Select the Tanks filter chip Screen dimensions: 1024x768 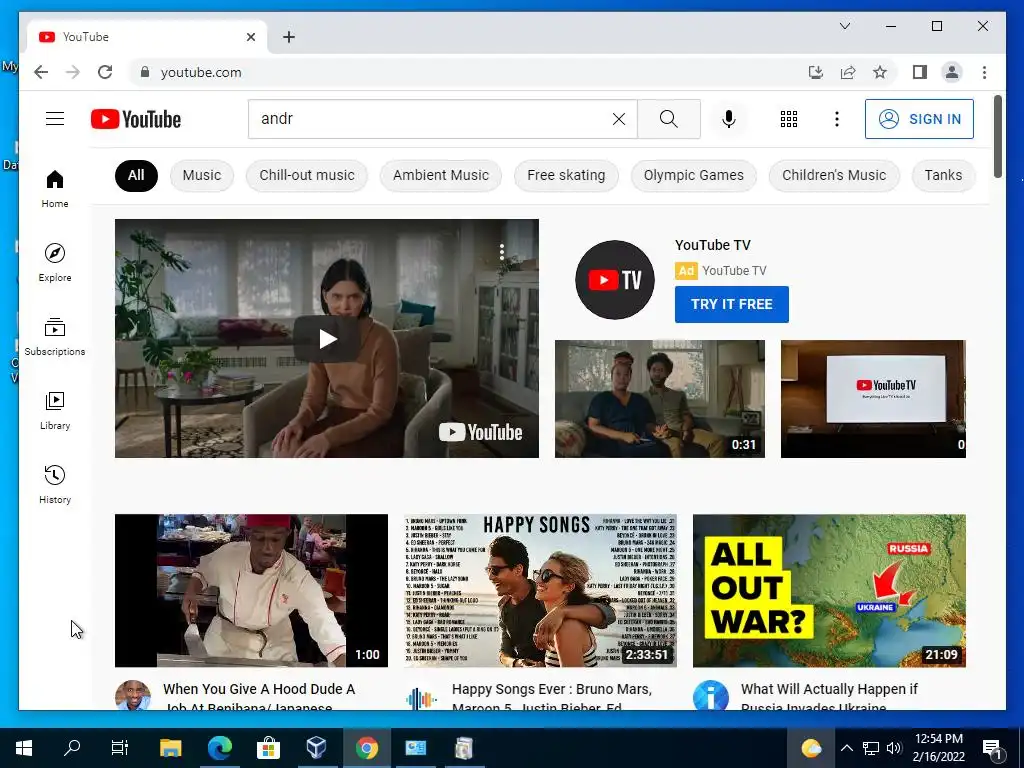pos(943,175)
